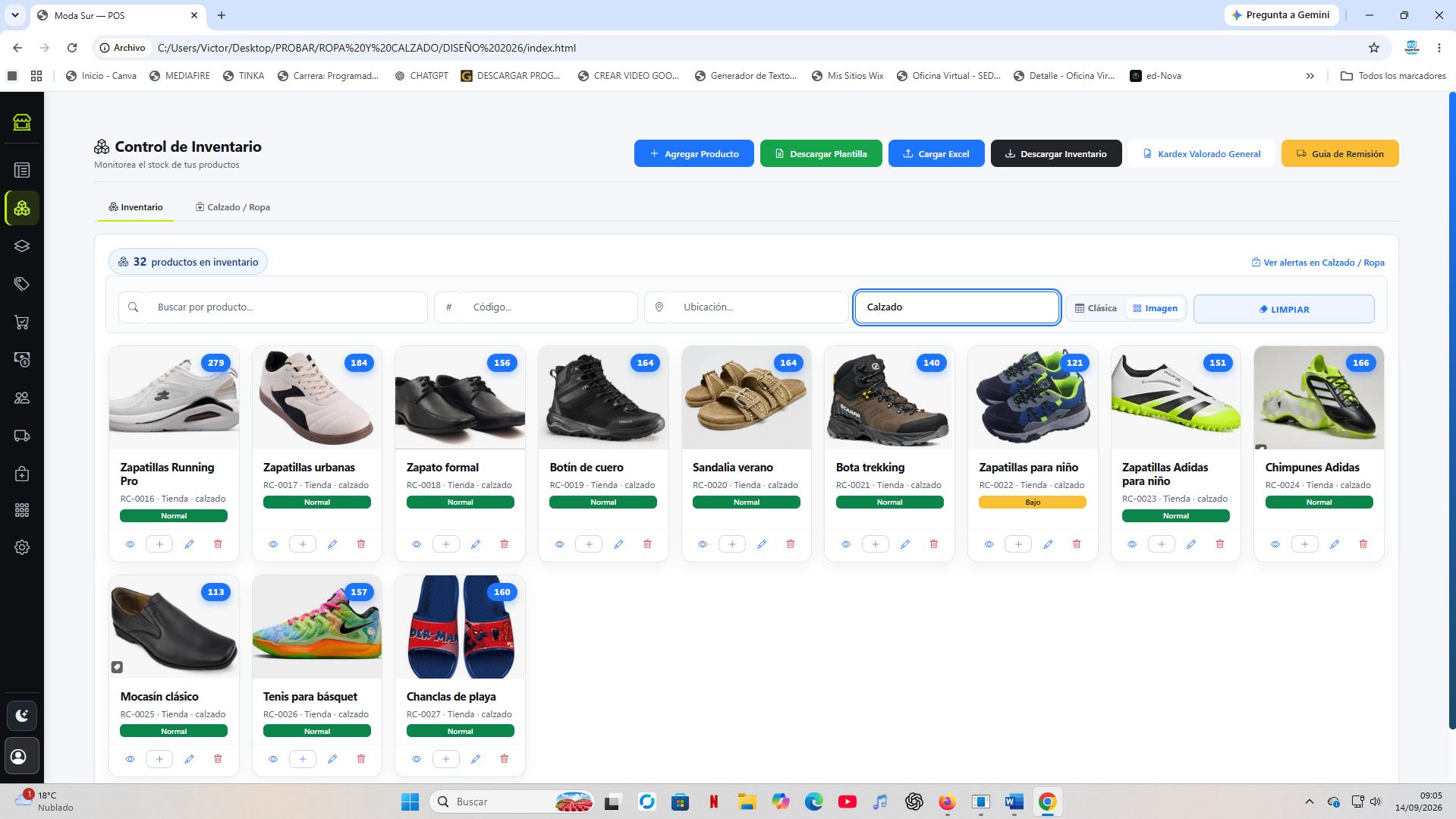
Task: Edit Sandalia verano with pencil icon
Action: click(762, 544)
